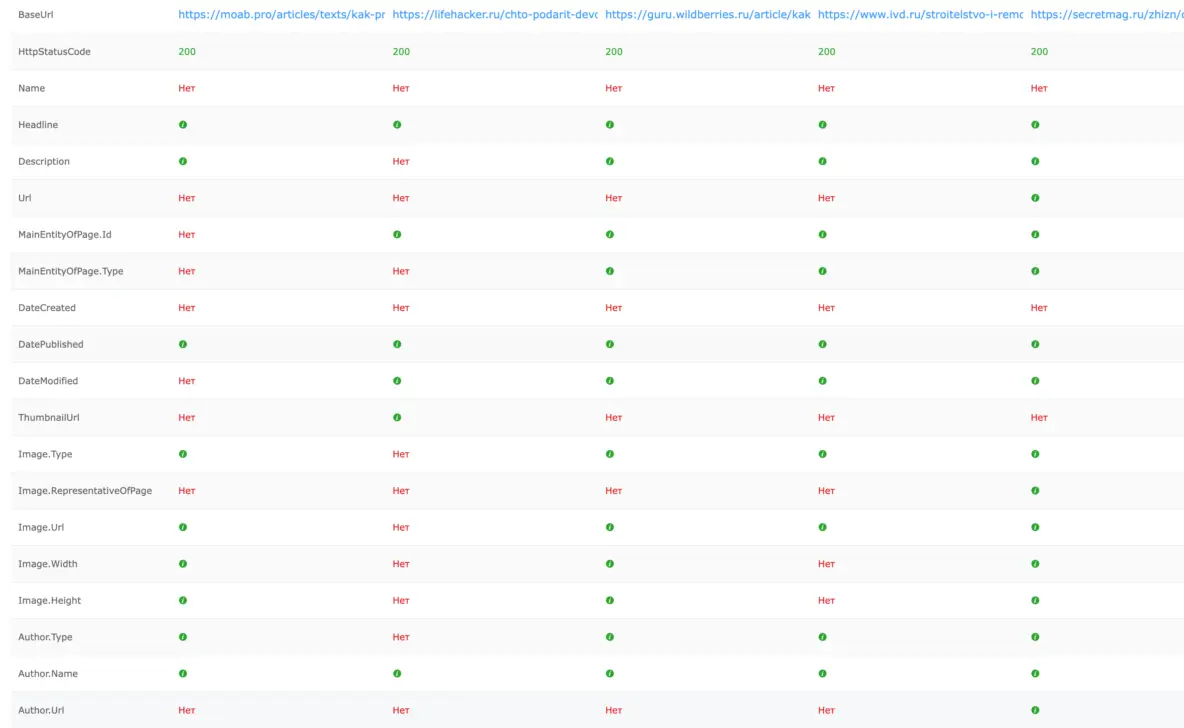
Task: Click Image.RepresentativeOfPage green icon for secretmag.ru
Action: coord(1035,491)
